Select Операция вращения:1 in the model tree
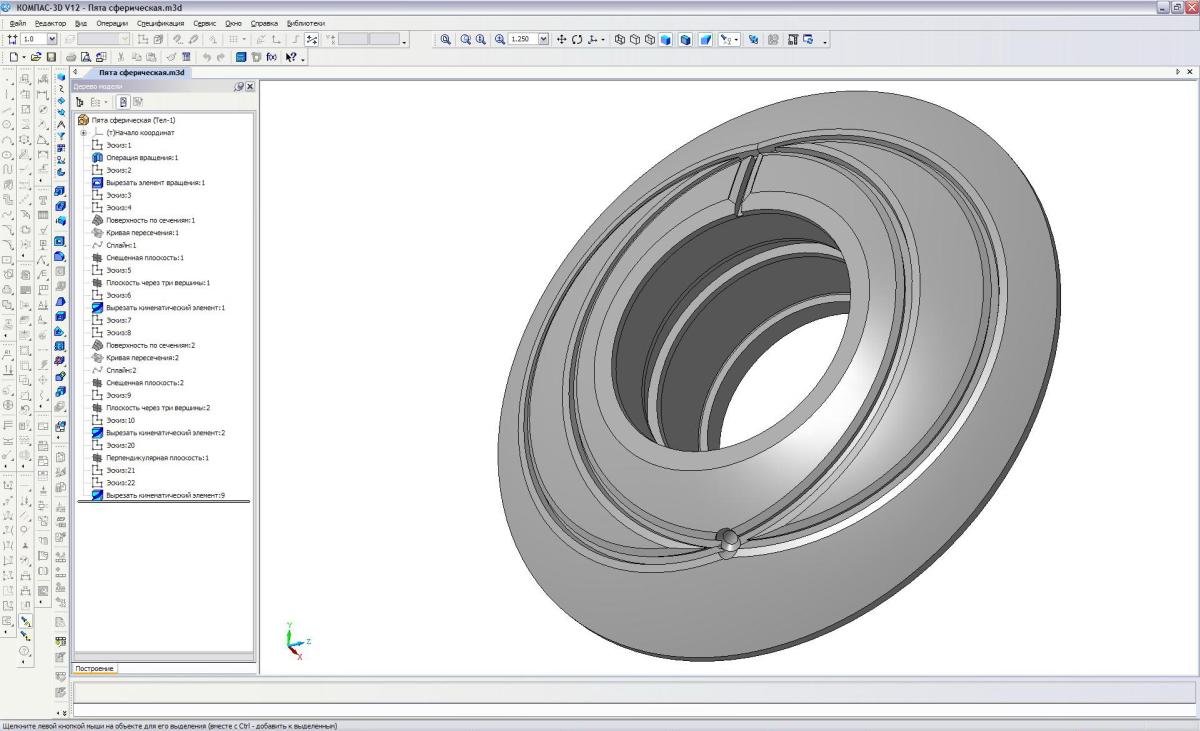The width and height of the screenshot is (1200, 731). click(x=141, y=158)
